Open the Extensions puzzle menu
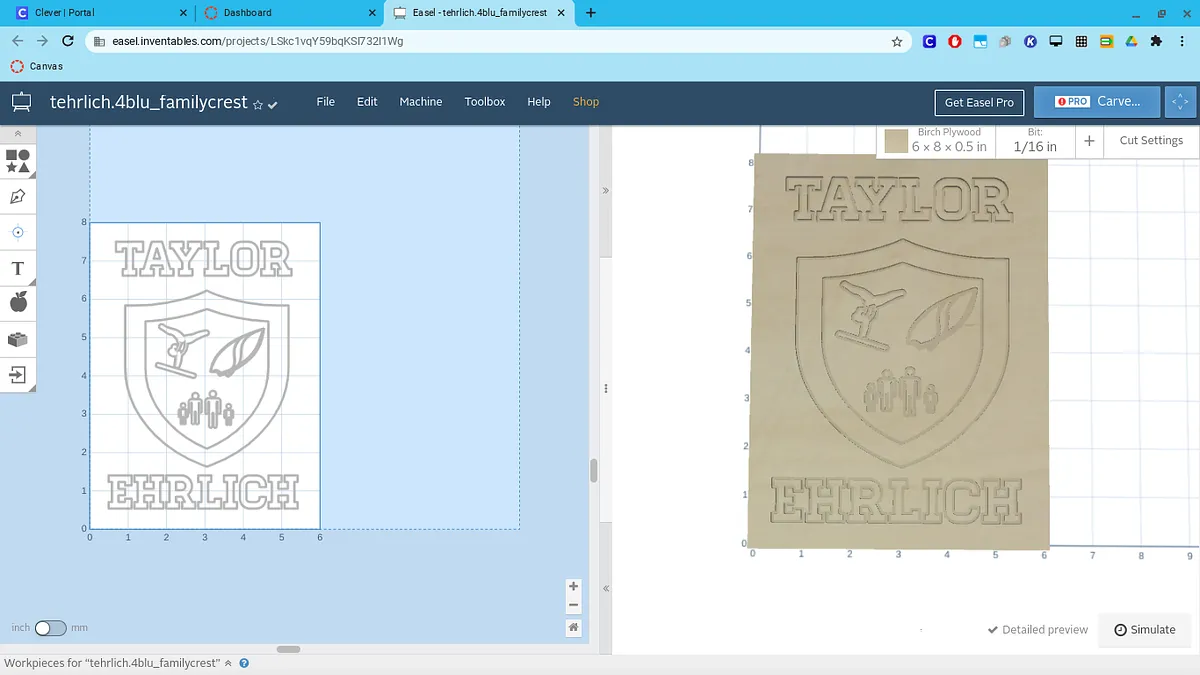Viewport: 1200px width, 675px height. [1157, 42]
